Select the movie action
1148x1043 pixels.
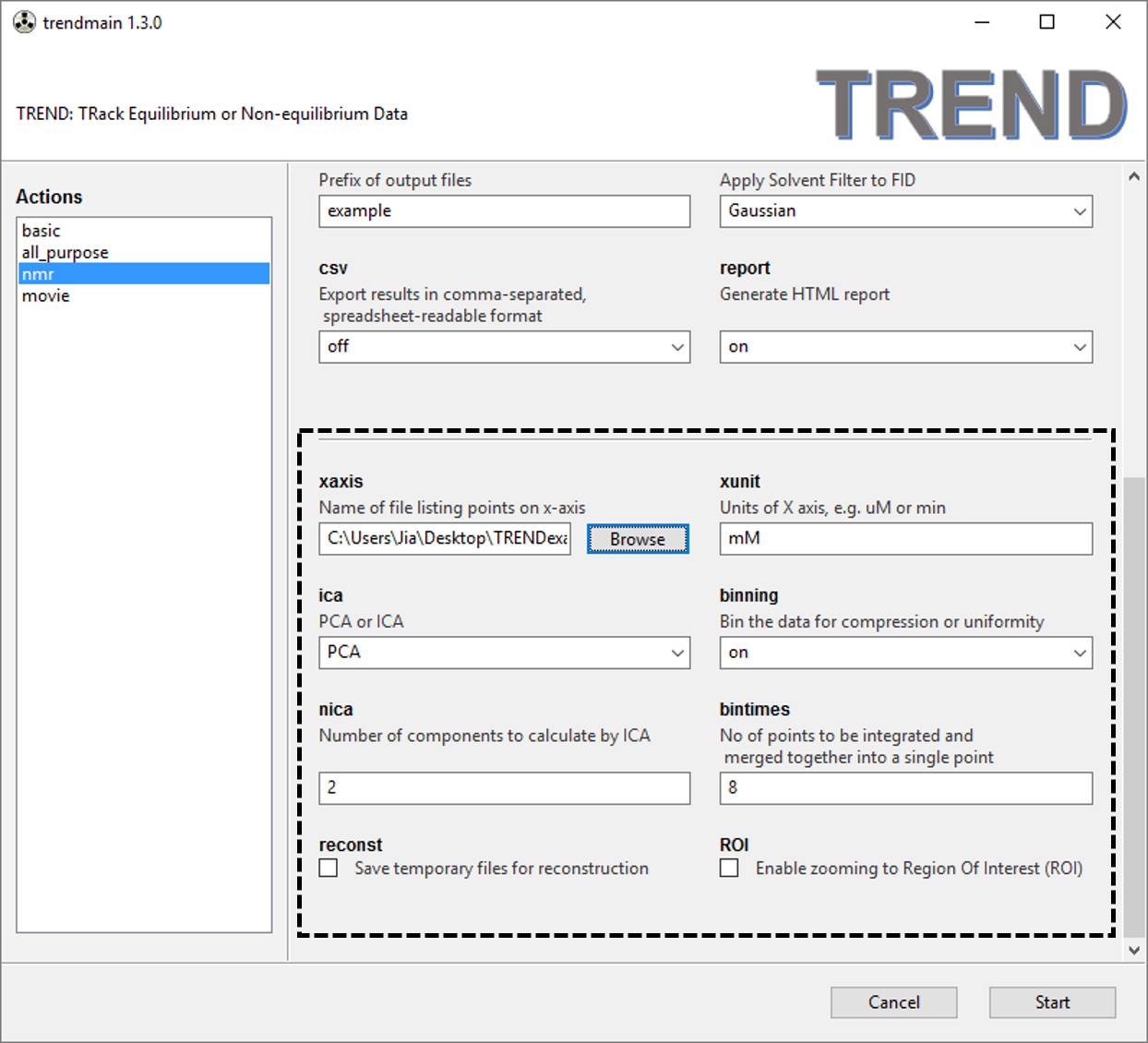(46, 296)
